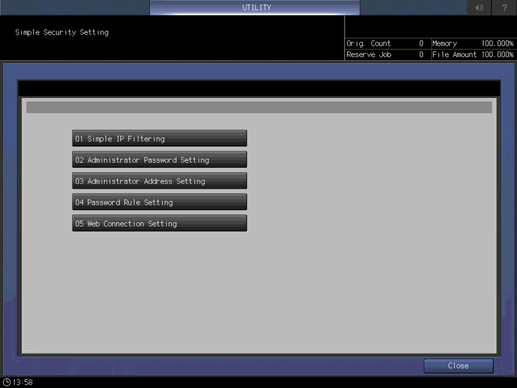The height and width of the screenshot is (388, 517).
Task: Open 05 Web Connection Setting
Action: tap(159, 223)
